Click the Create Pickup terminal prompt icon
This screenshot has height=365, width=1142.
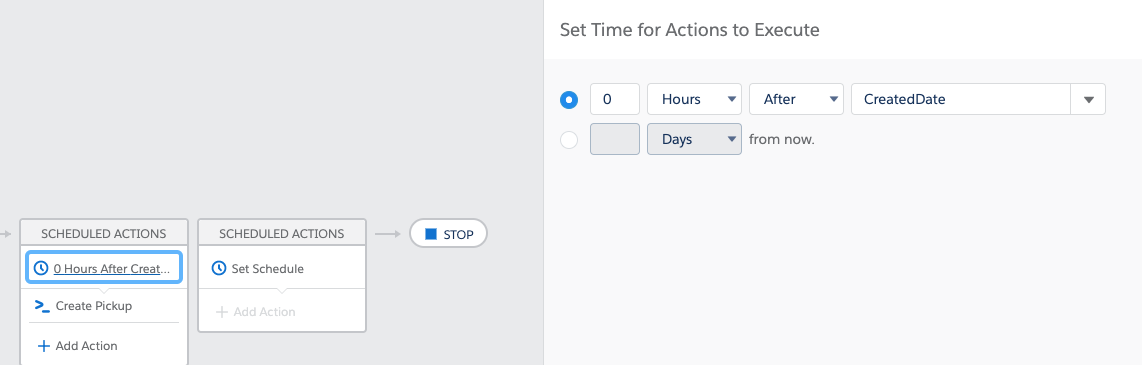click(42, 306)
